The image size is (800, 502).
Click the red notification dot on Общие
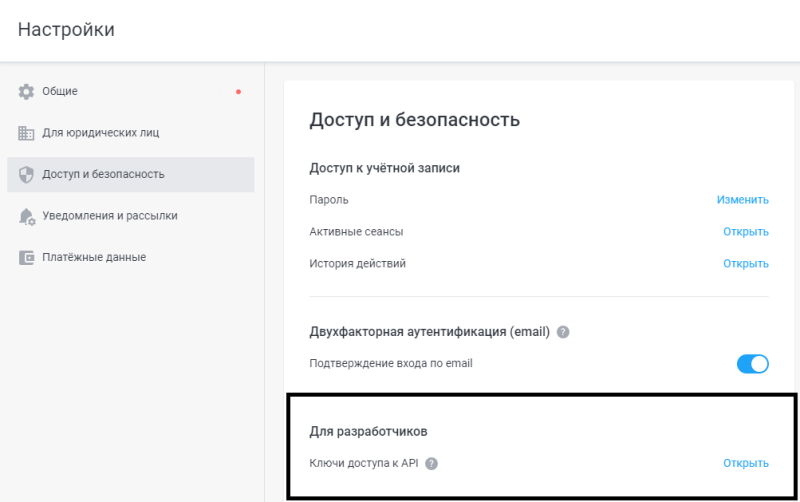[238, 92]
